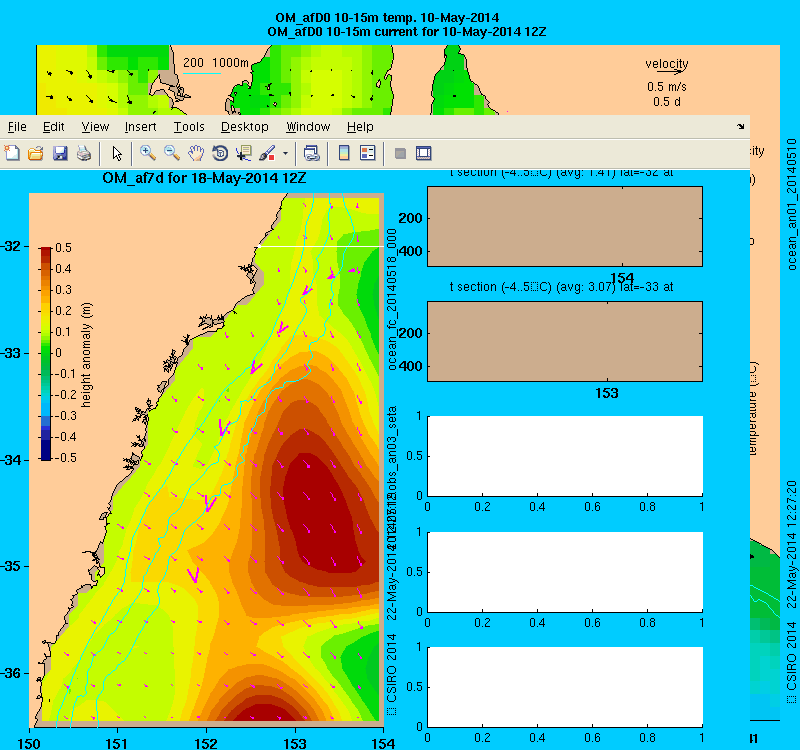800x750 pixels.
Task: Activate the Zoom In magnifier tool
Action: 147,153
